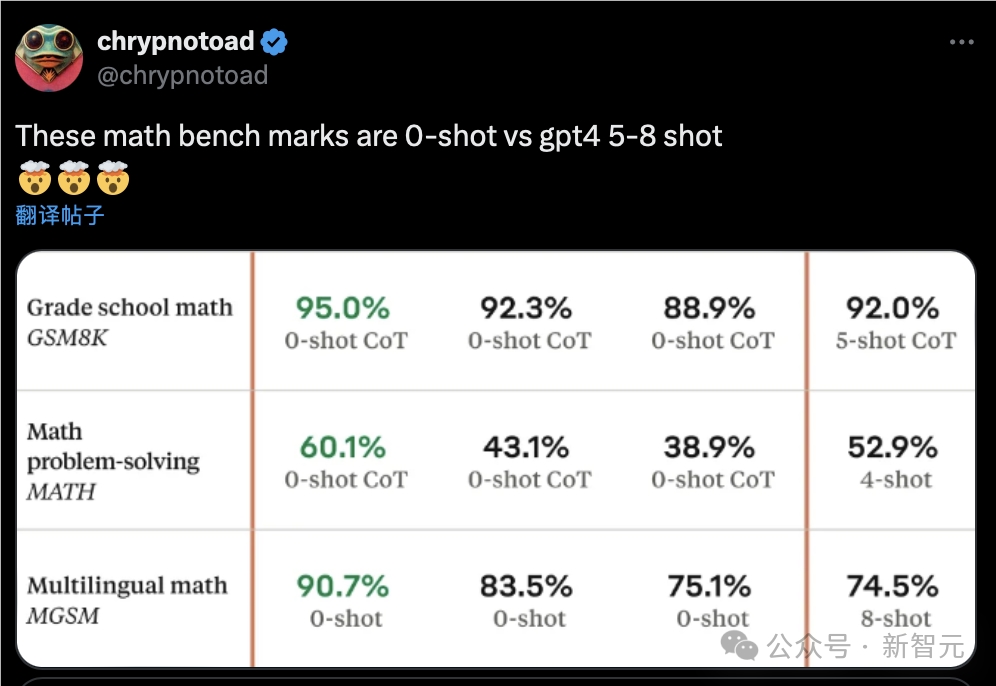996x686 pixels.
Task: Click the green 95.0% GSM8K score
Action: tap(343, 308)
